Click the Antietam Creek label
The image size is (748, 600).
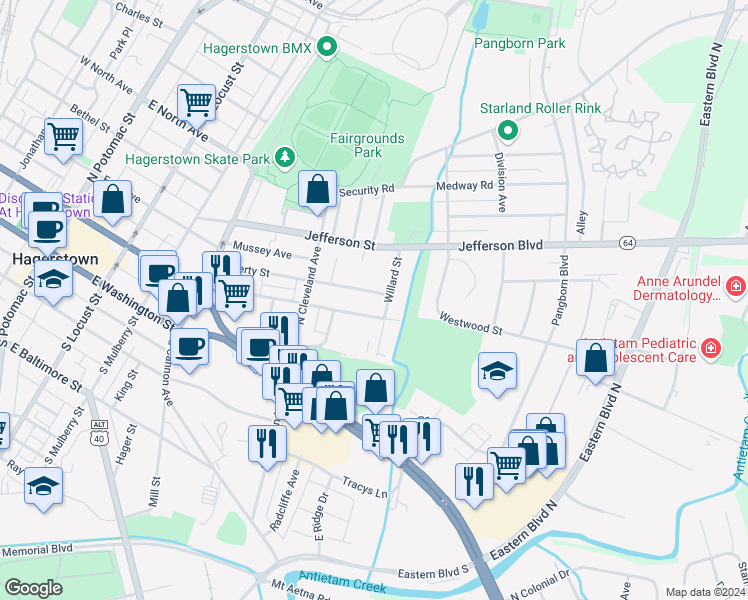click(343, 582)
